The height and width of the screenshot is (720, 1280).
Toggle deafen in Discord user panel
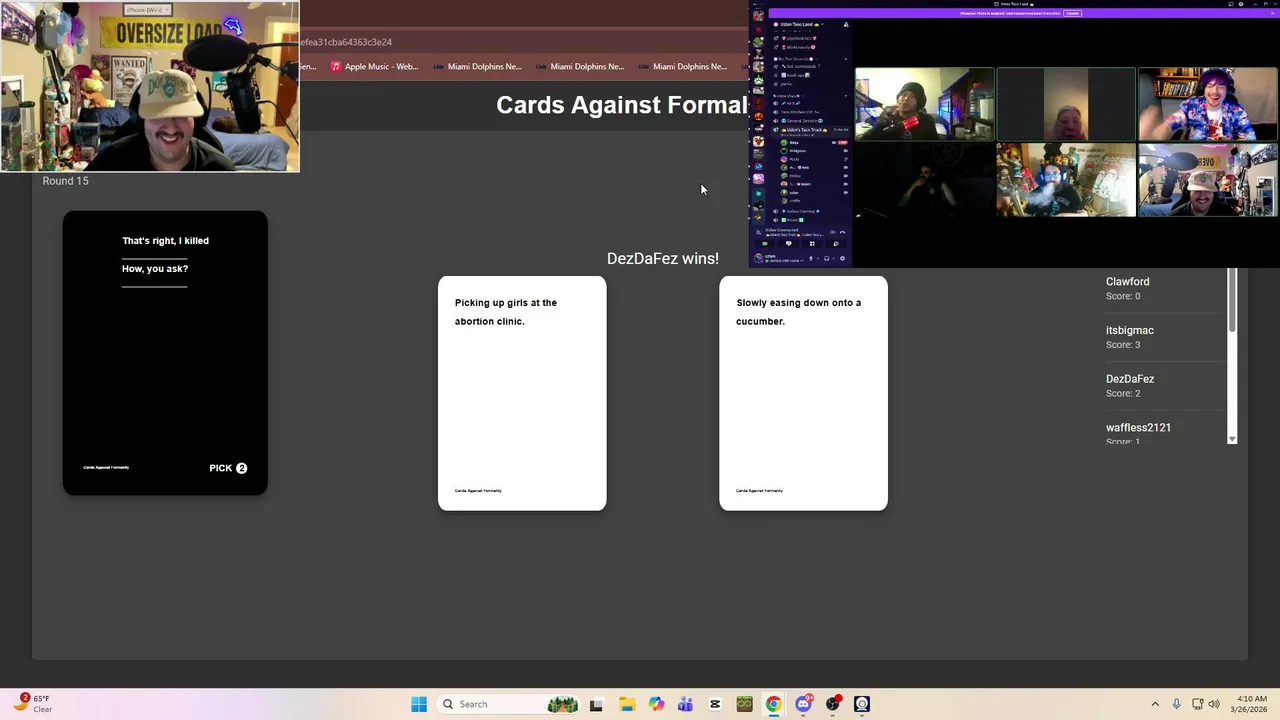tap(826, 258)
